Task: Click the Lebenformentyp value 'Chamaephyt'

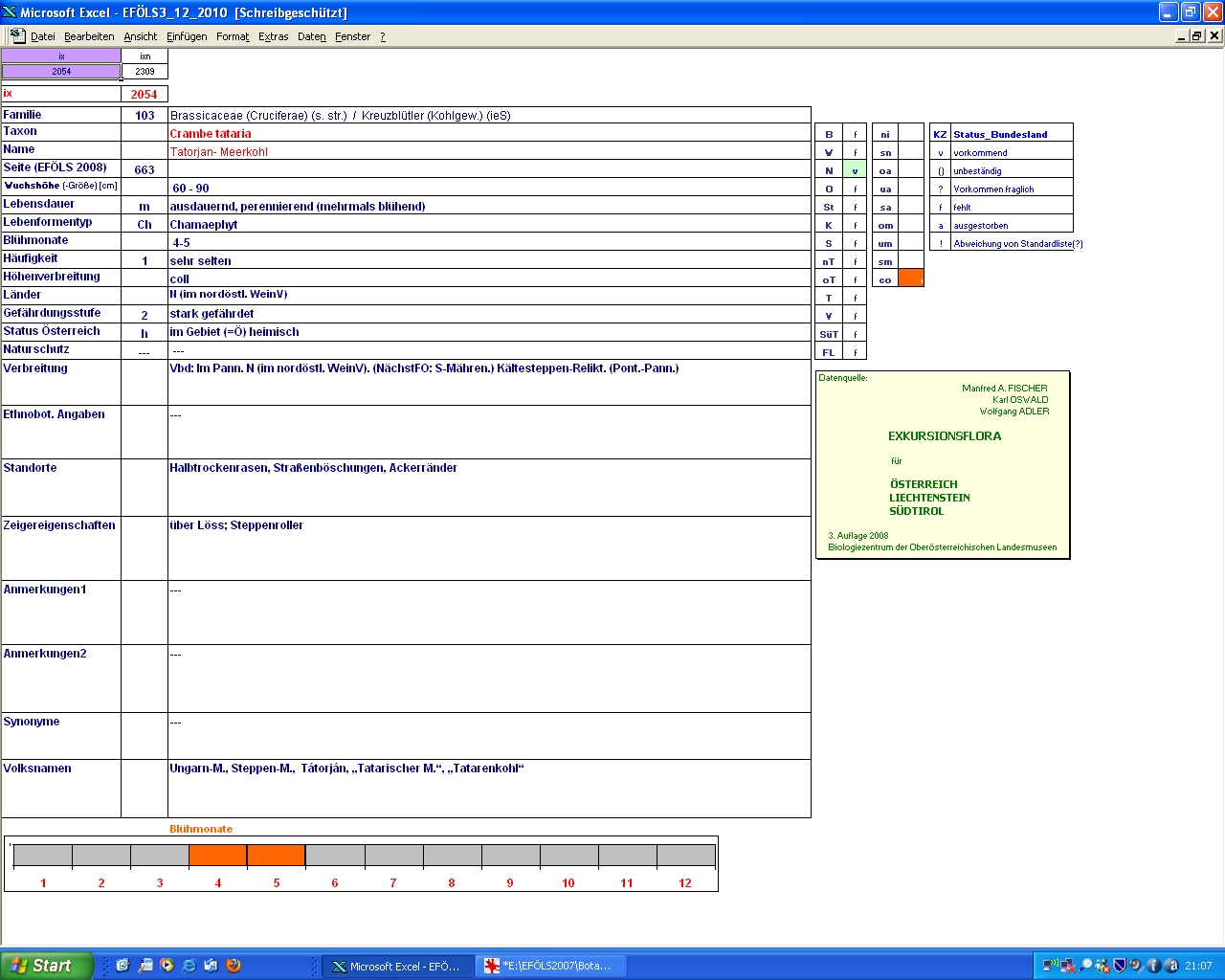Action: tap(204, 224)
